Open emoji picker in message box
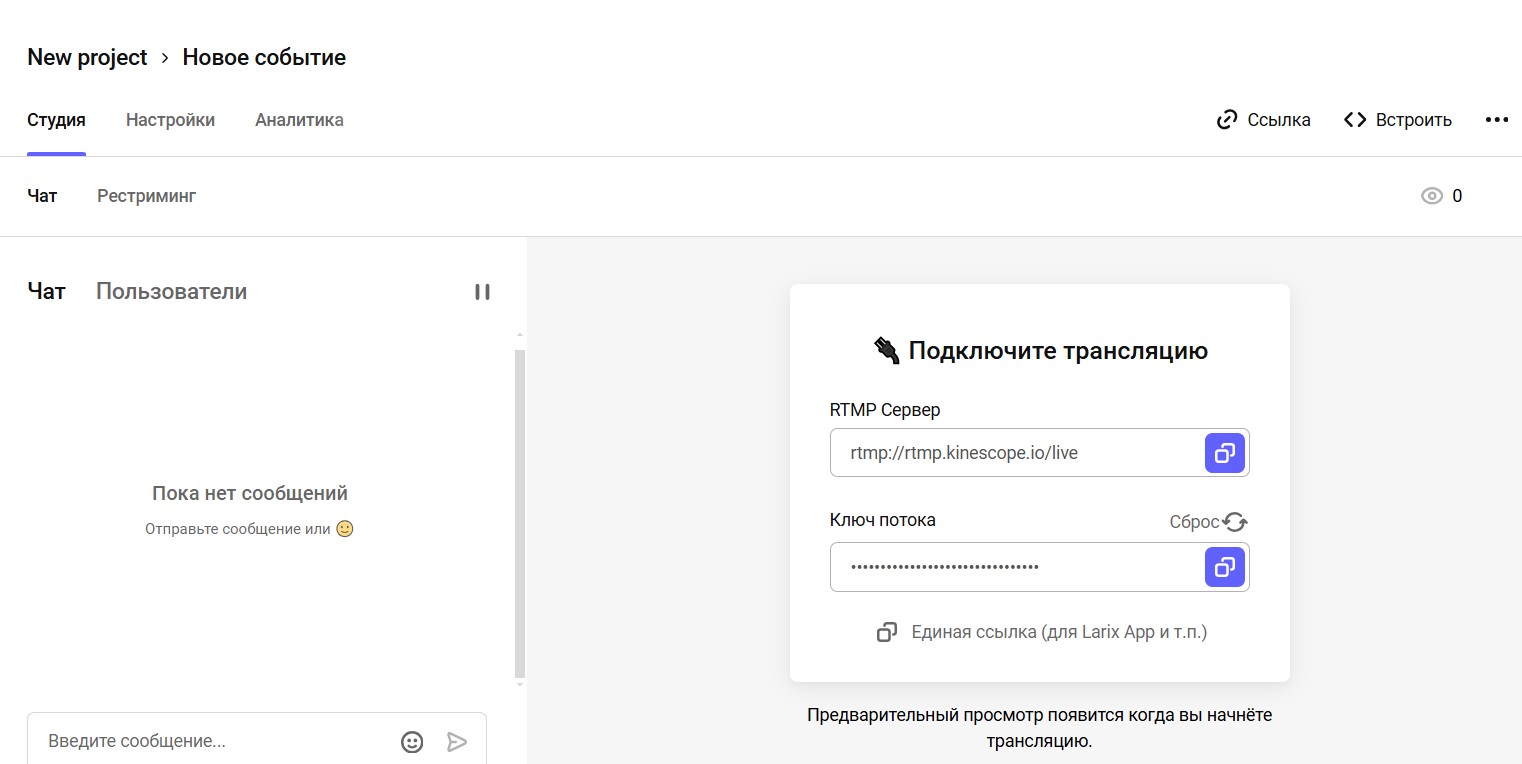The width and height of the screenshot is (1522, 764). [412, 741]
